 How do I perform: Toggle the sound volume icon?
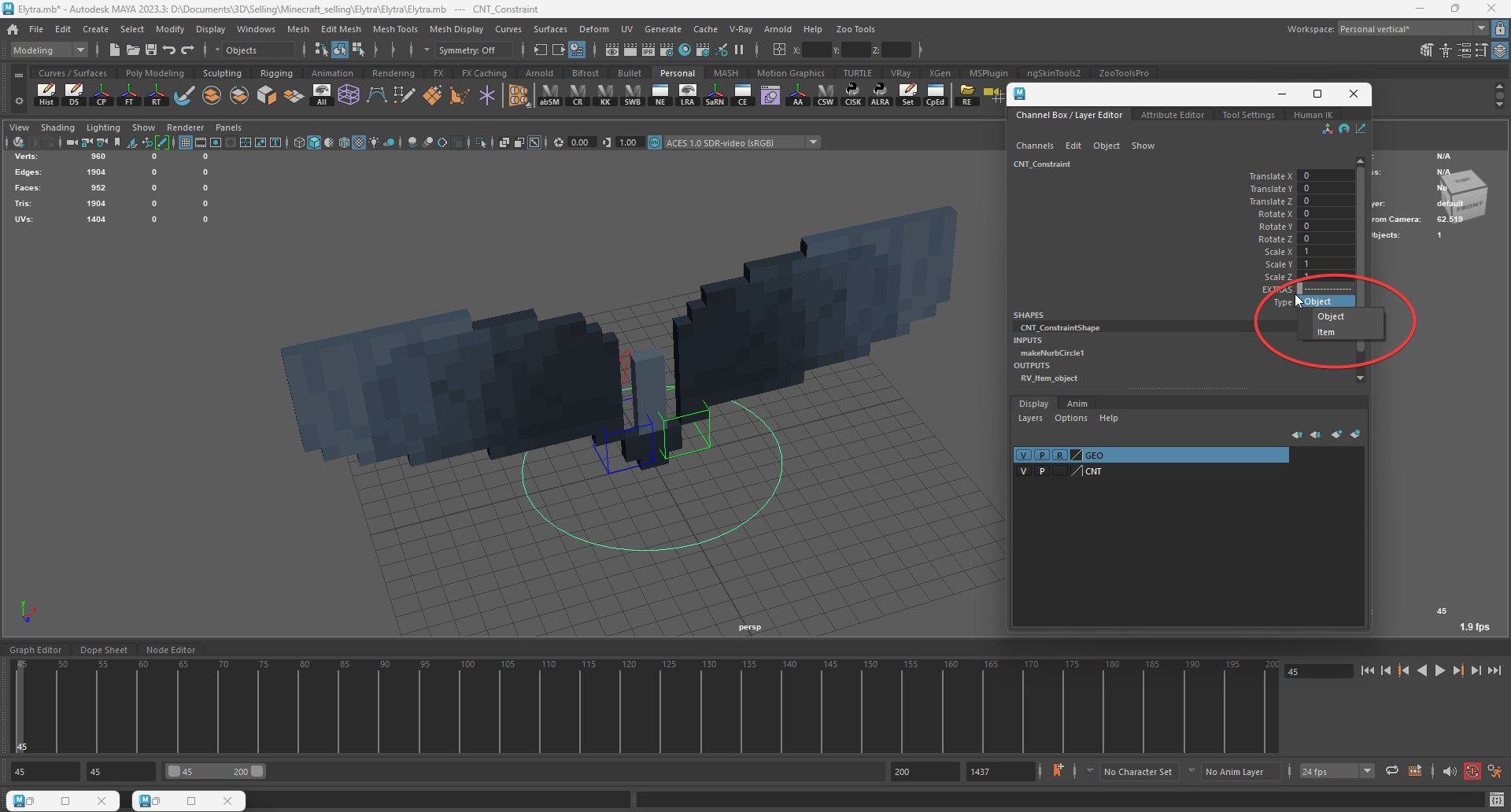point(1450,771)
